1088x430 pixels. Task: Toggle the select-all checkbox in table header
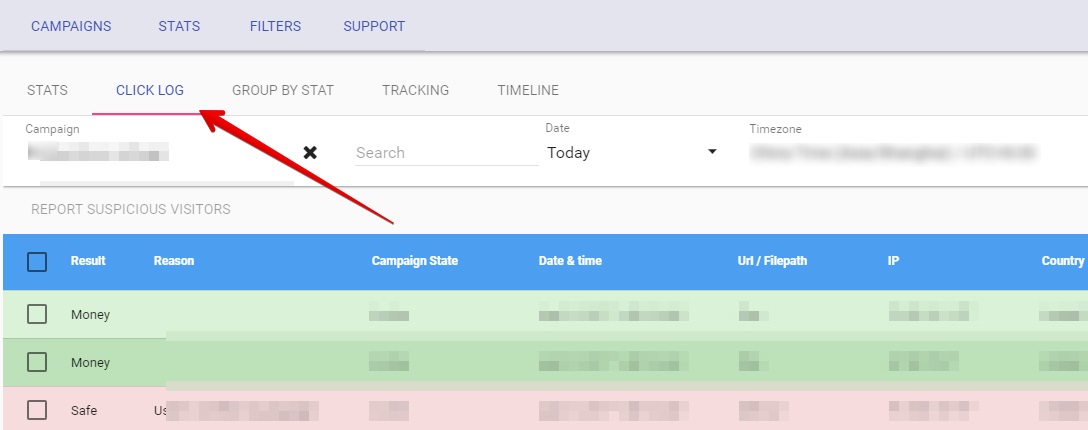point(37,262)
